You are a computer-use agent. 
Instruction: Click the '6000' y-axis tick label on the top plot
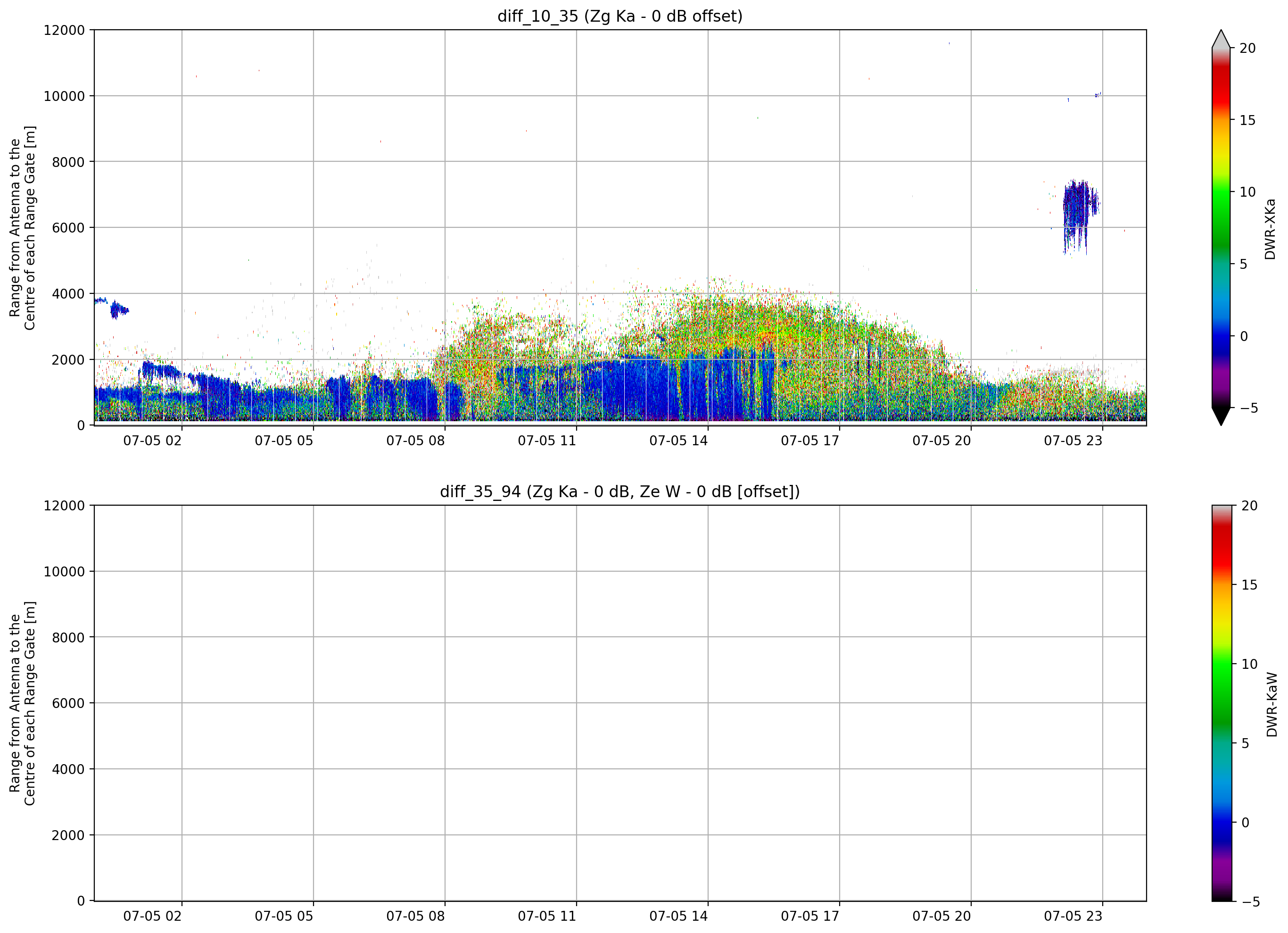coord(68,228)
